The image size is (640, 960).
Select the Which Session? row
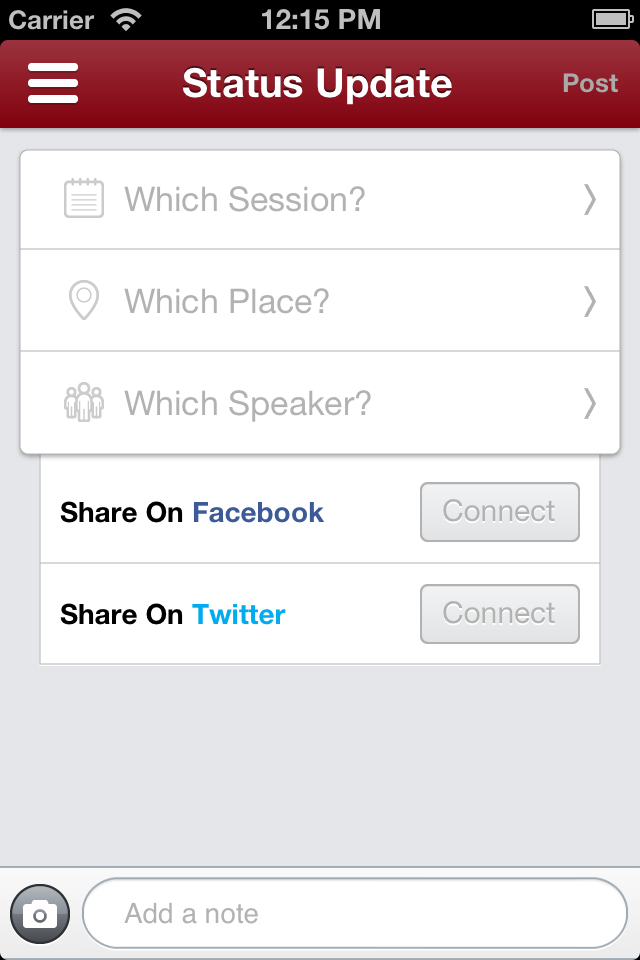320,200
